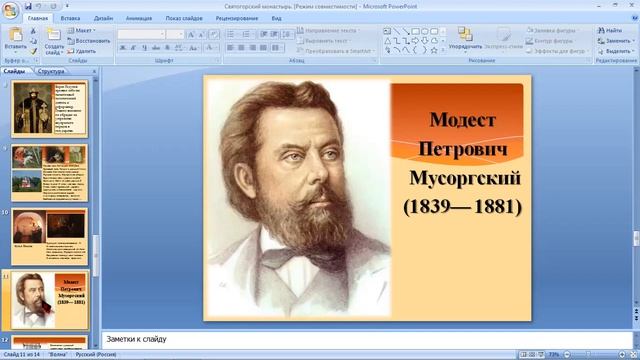Undo the last action in Quick Access Toolbar
This screenshot has height=360, width=640.
pyautogui.click(x=39, y=6)
